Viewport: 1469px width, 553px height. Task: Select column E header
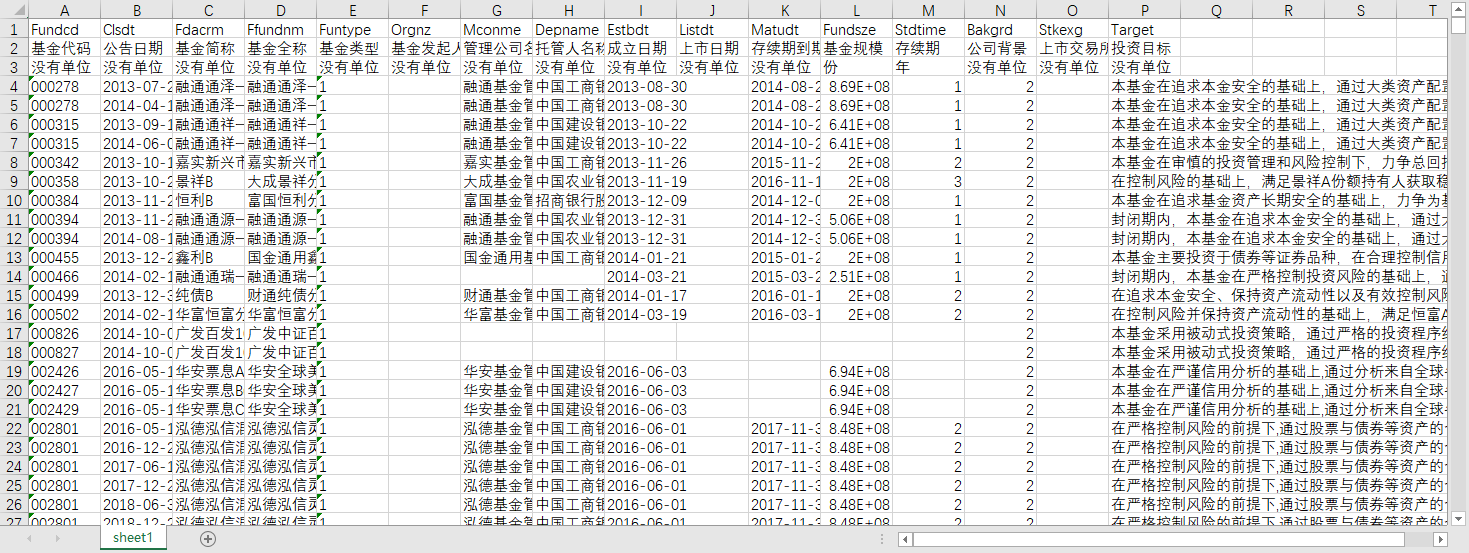point(352,10)
